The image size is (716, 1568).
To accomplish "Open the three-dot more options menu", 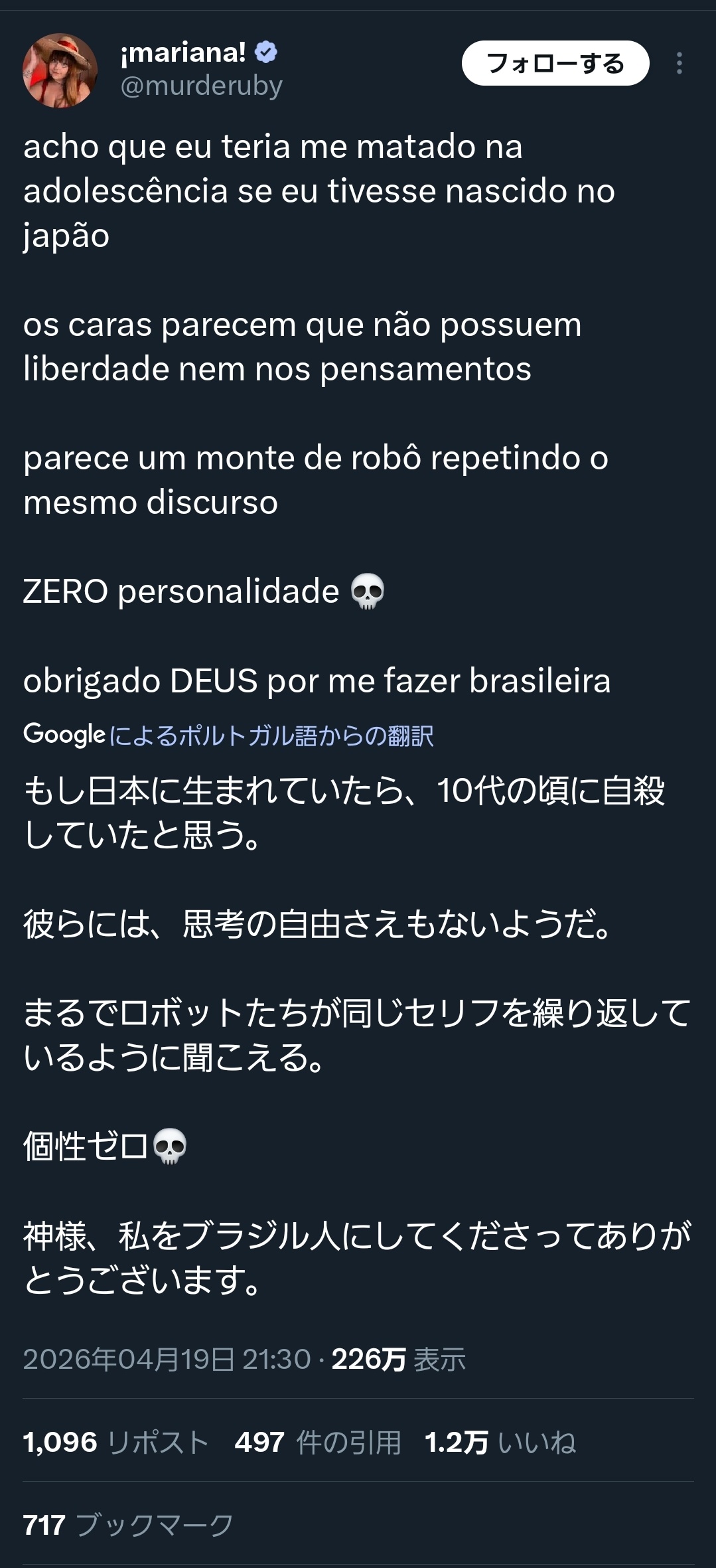I will 679,63.
